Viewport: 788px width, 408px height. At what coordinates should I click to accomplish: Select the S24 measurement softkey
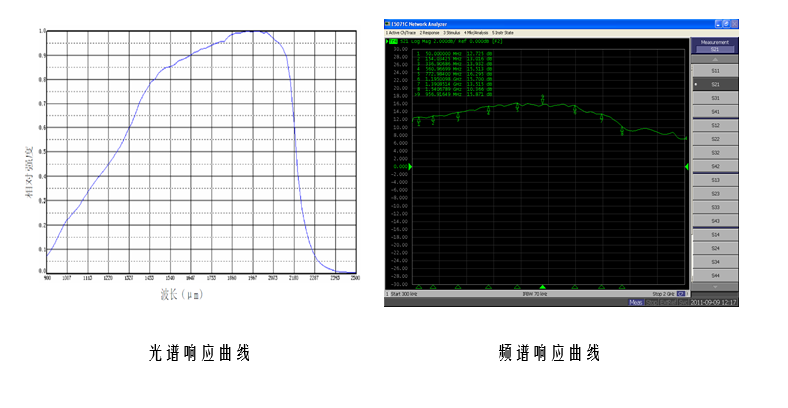(715, 248)
